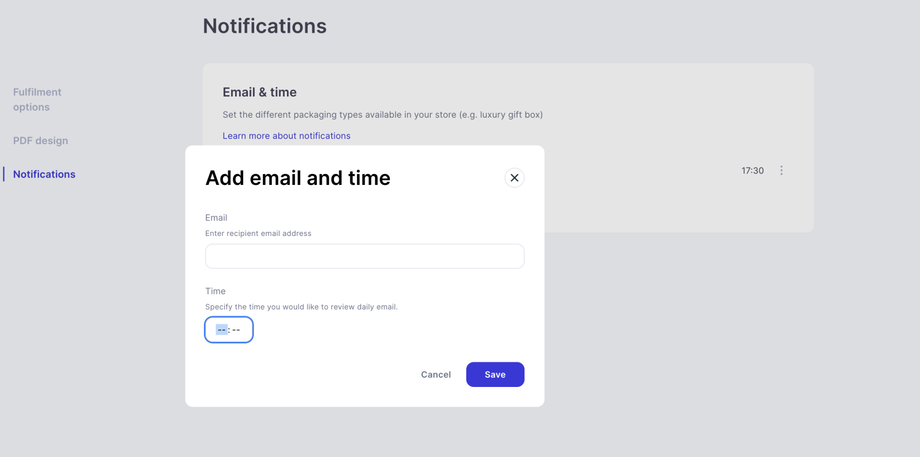The width and height of the screenshot is (920, 457).
Task: Click the Email & time card heading
Action: point(259,92)
